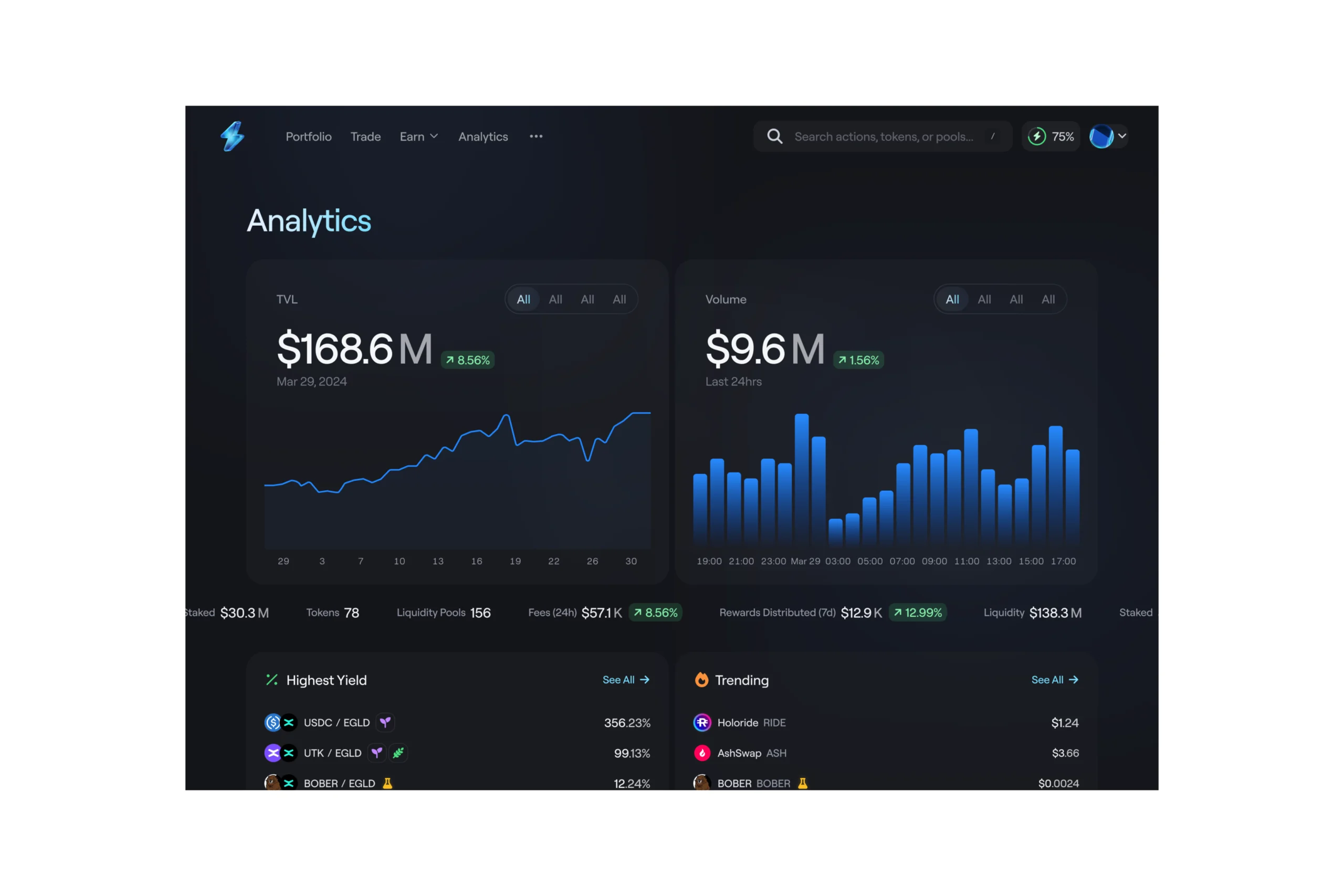Click the BOBER token icon in Trending
Viewport: 1344px width, 896px height.
tap(702, 783)
